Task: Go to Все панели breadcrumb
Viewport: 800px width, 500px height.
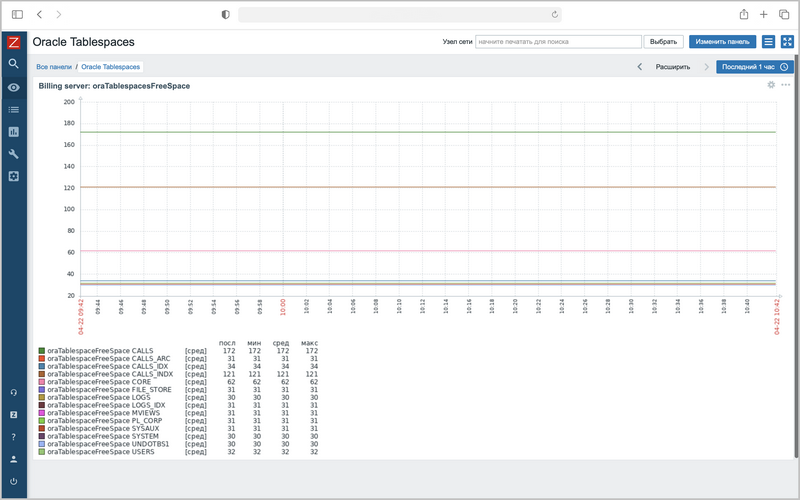Action: pyautogui.click(x=54, y=67)
